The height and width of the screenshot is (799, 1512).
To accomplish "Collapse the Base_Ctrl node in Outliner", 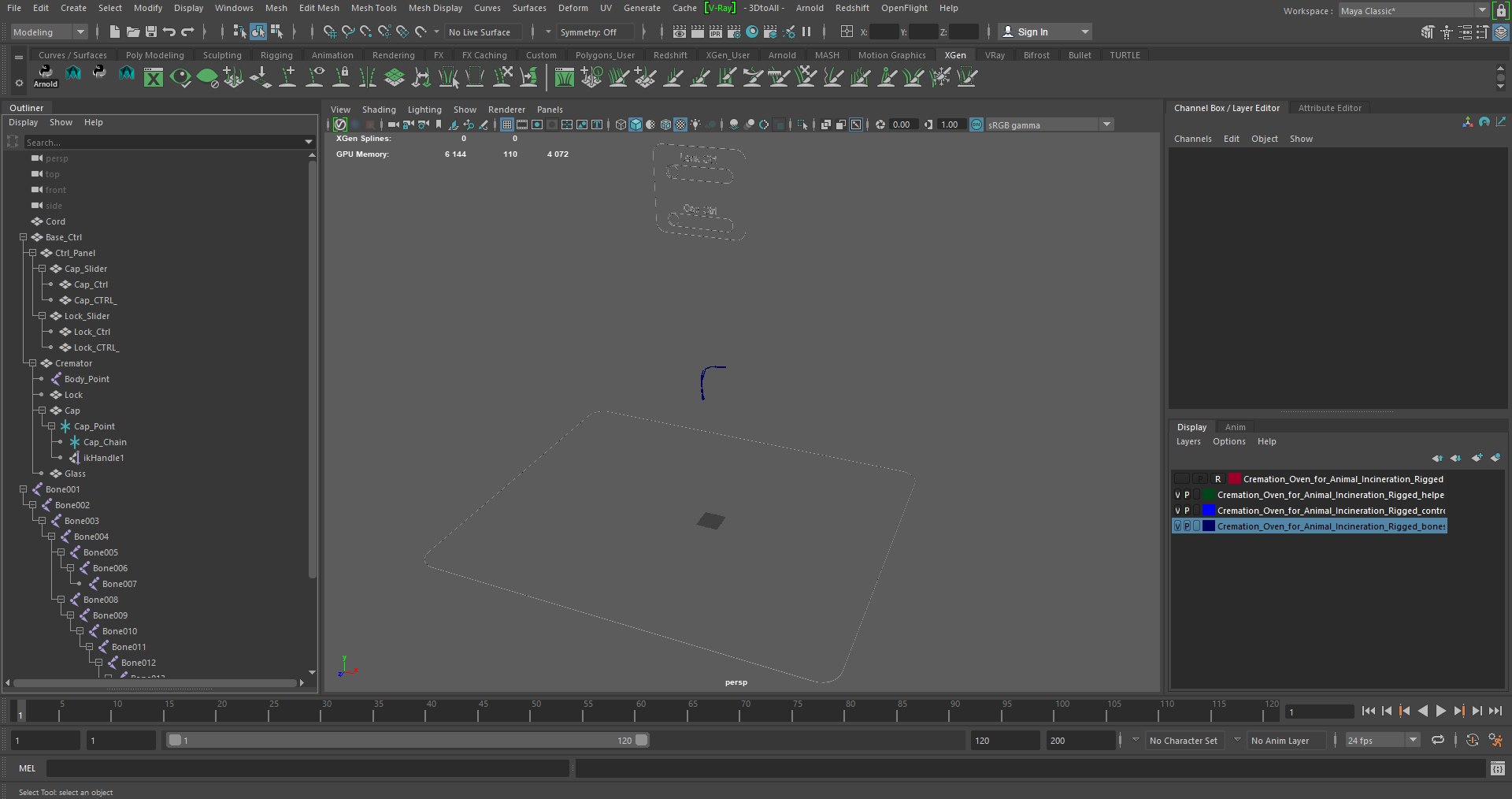I will point(23,237).
